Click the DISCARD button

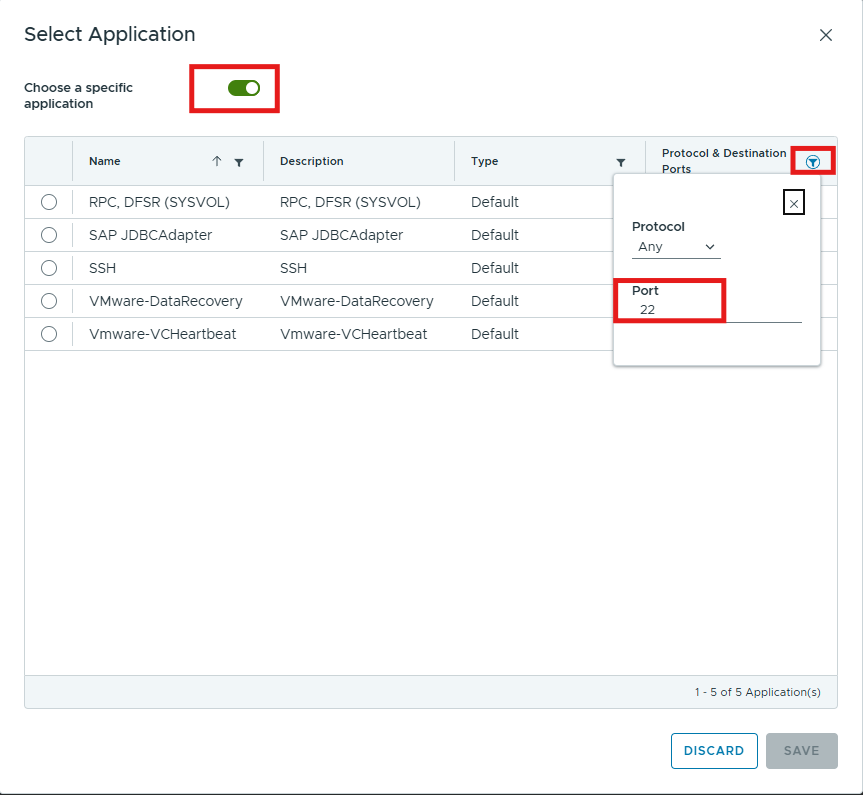point(714,751)
